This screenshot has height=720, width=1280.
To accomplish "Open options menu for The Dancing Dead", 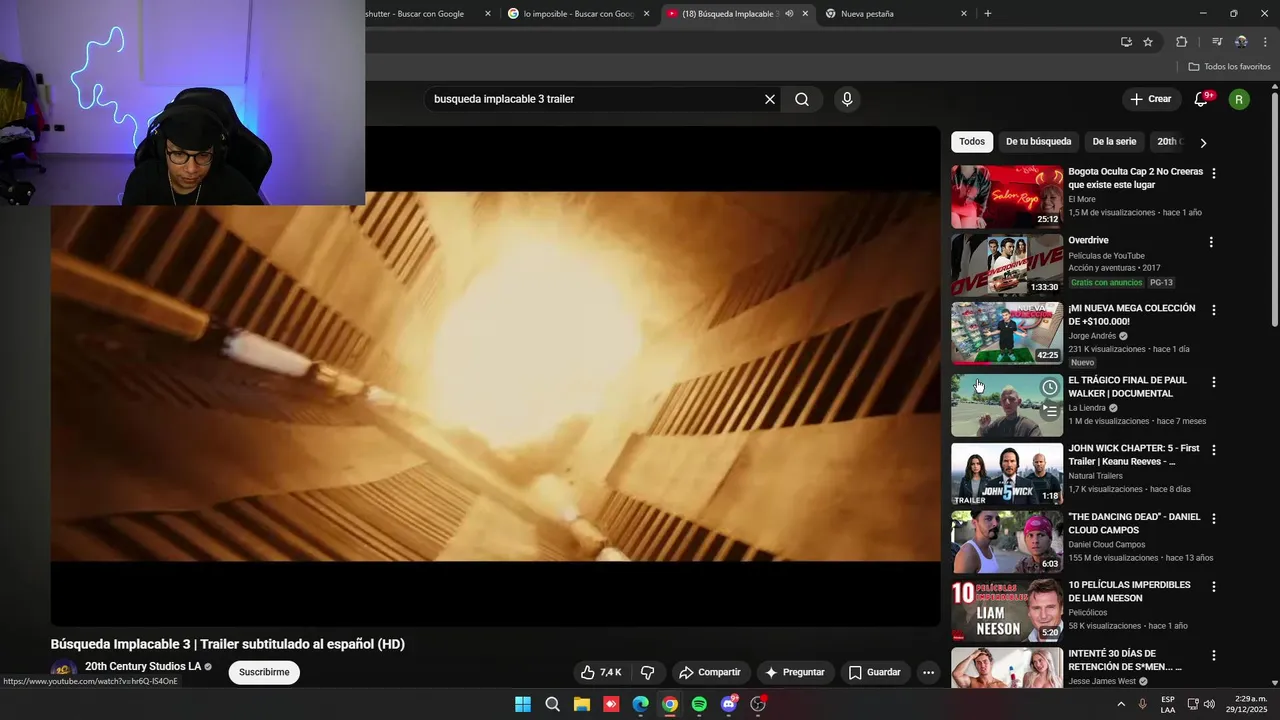I will click(x=1214, y=519).
